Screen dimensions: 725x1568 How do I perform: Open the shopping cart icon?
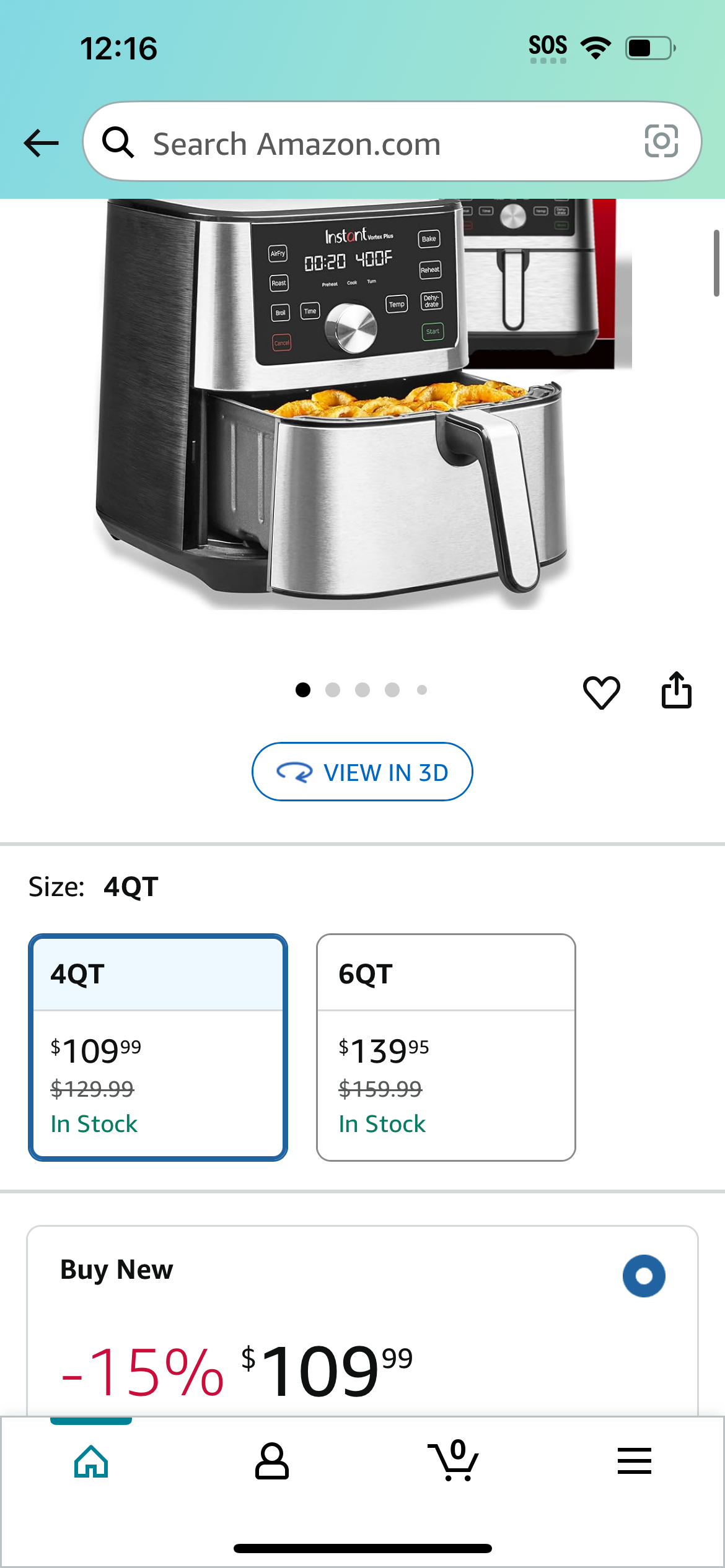pos(453,1460)
